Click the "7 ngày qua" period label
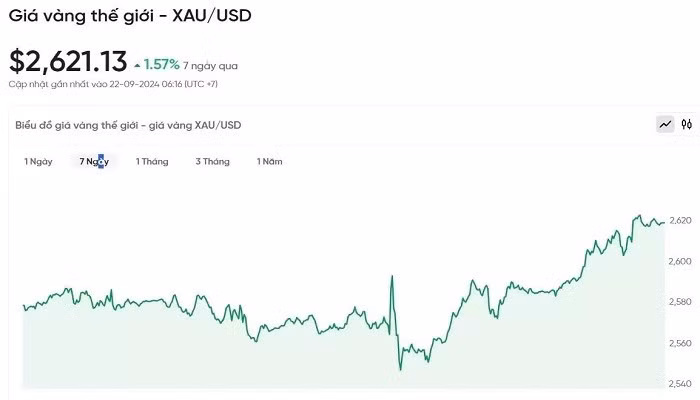 point(210,66)
